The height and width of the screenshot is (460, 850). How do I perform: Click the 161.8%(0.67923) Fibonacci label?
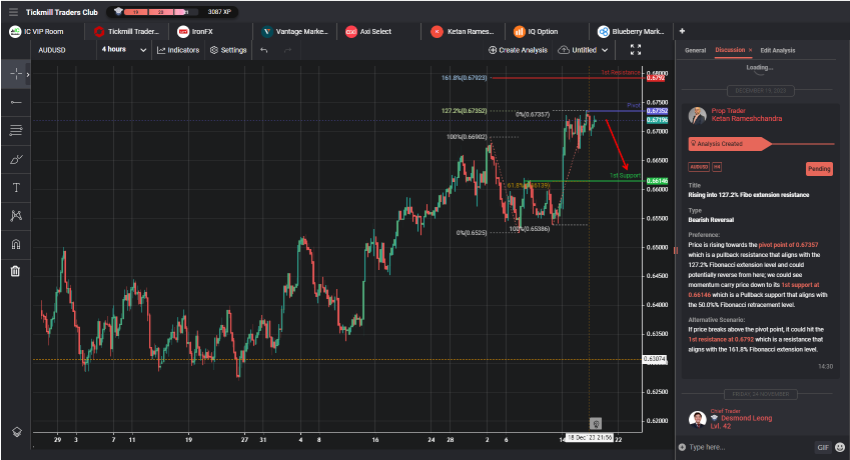tap(464, 78)
